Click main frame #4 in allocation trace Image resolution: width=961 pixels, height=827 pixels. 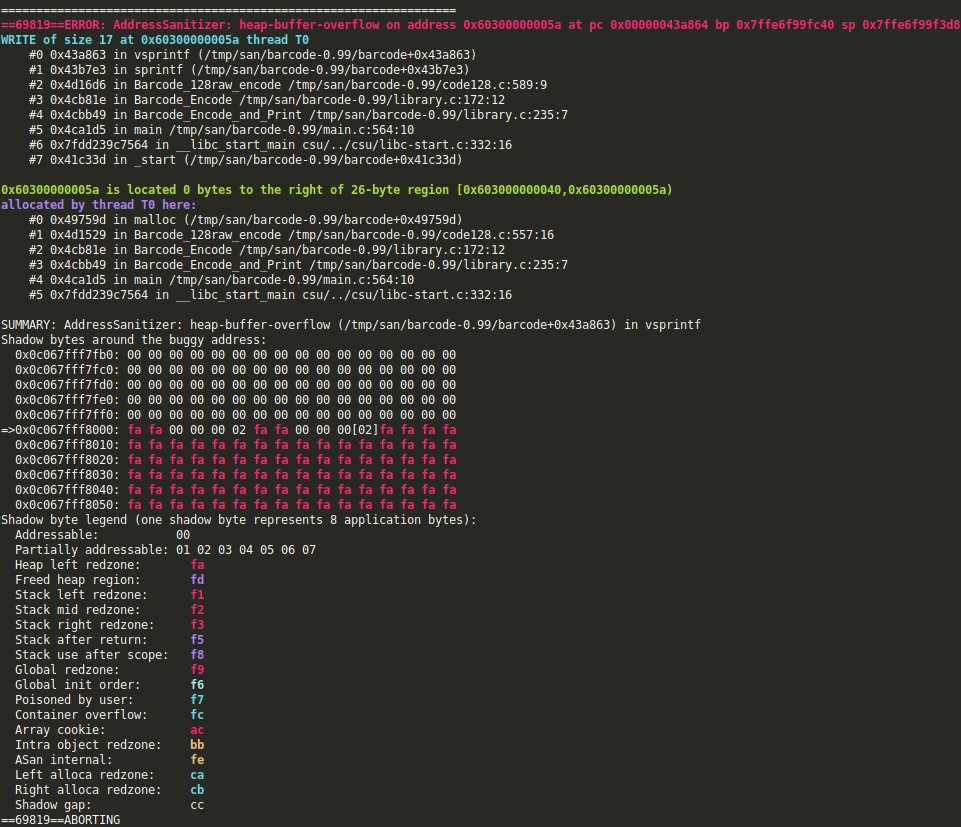(x=221, y=280)
